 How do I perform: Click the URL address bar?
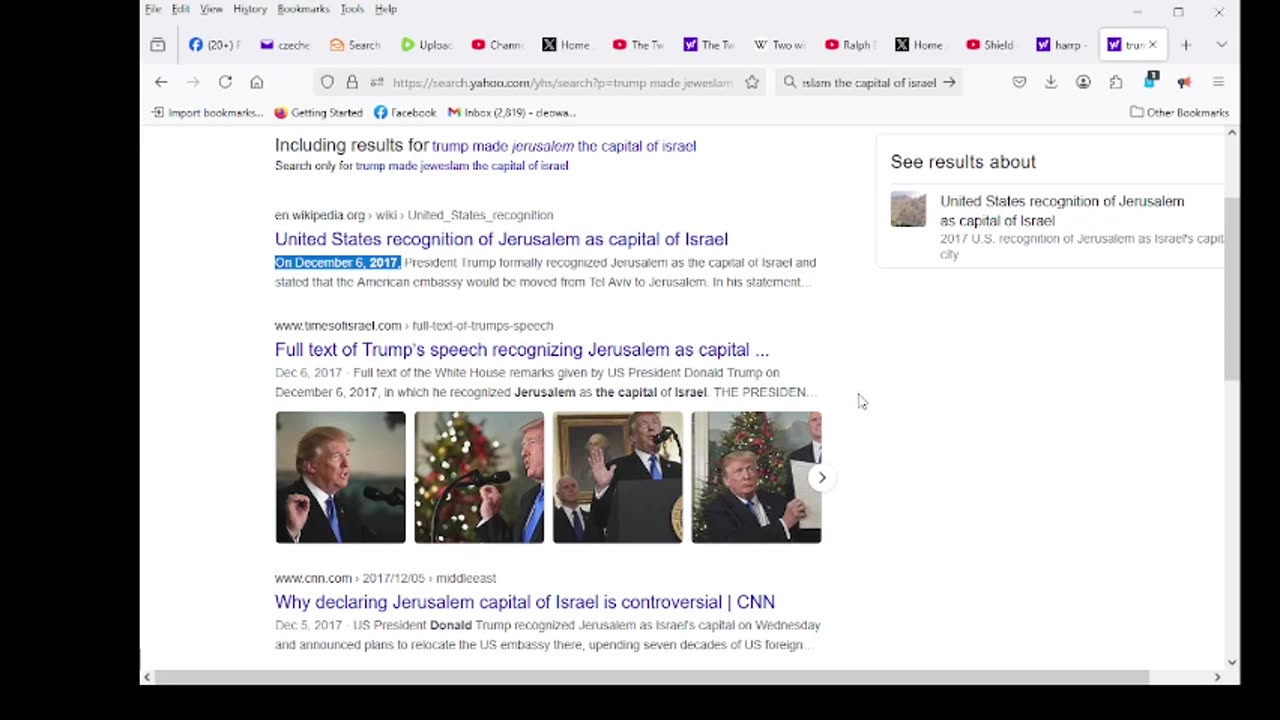pos(562,82)
